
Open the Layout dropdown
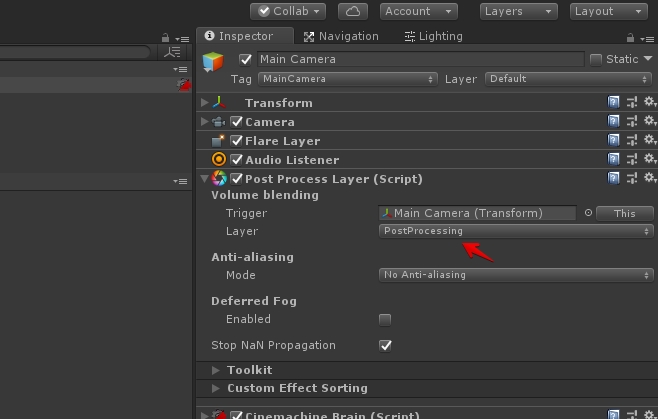pyautogui.click(x=608, y=11)
